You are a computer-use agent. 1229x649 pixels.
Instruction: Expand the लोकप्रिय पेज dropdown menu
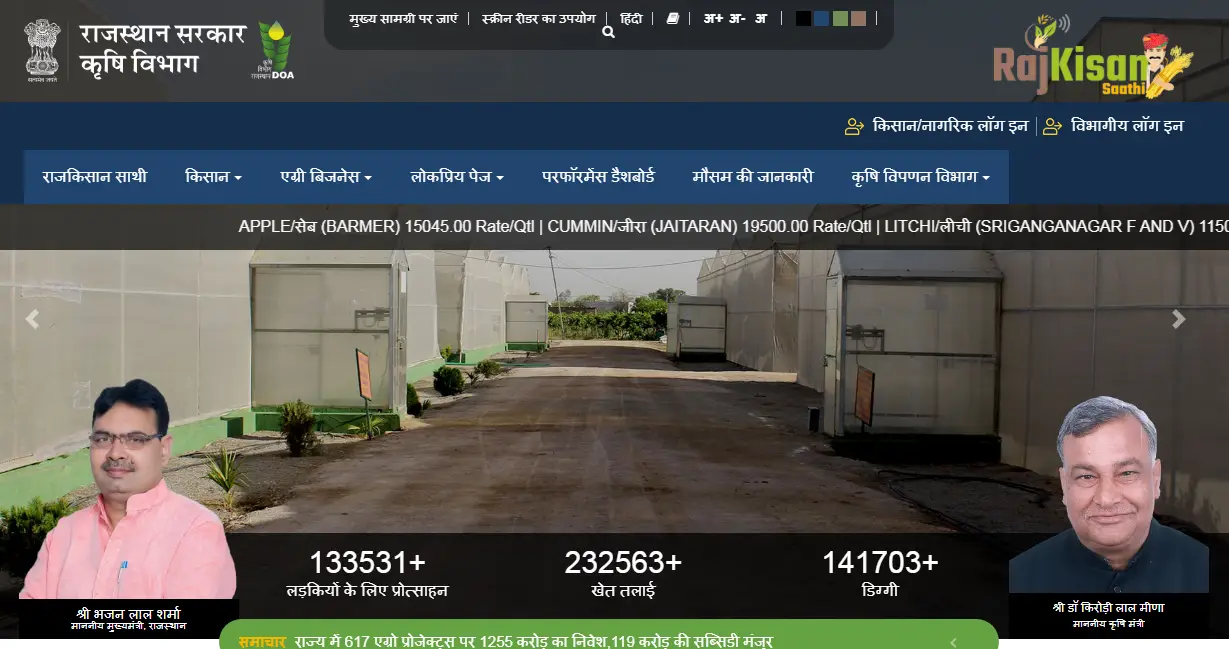pos(457,177)
